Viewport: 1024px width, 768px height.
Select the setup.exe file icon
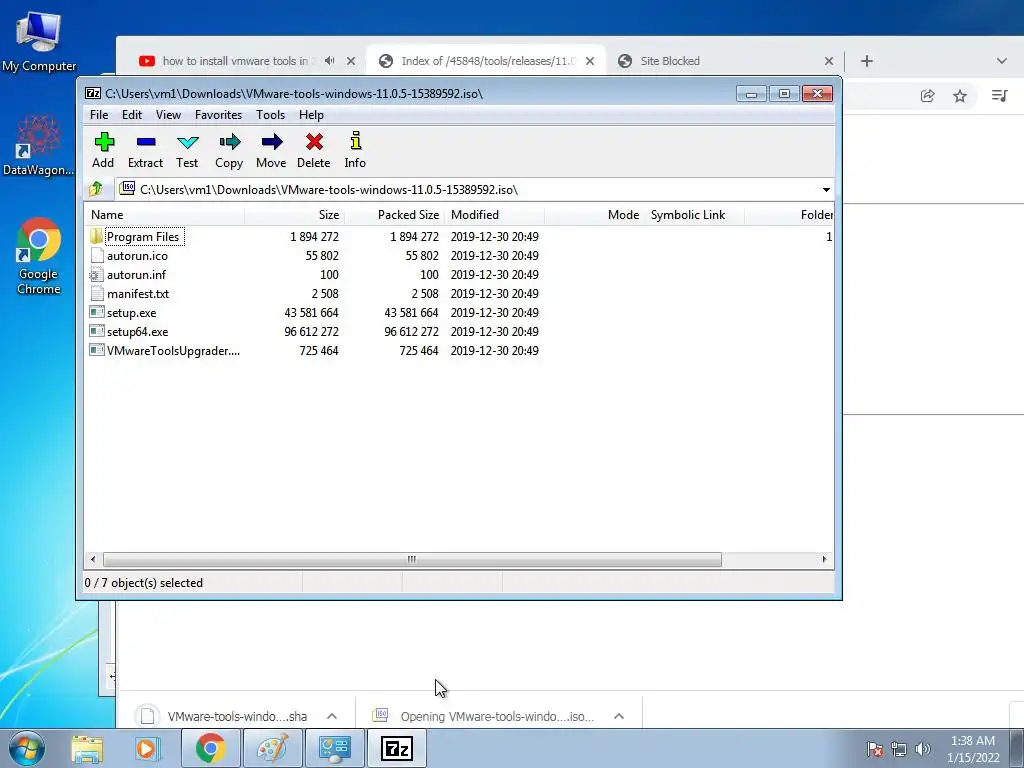pyautogui.click(x=97, y=312)
